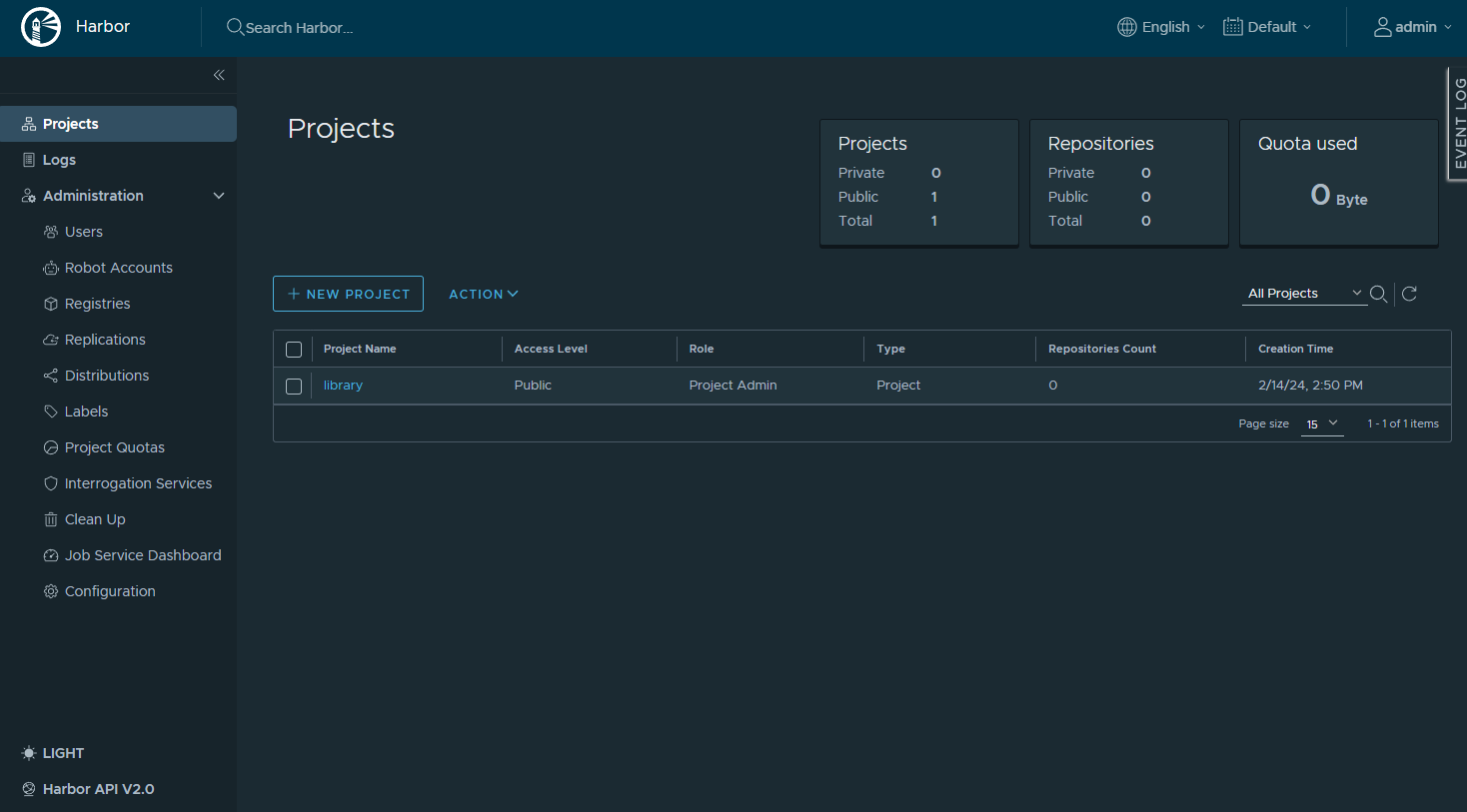
Task: Open the EVENT LOG side panel
Action: click(1457, 124)
